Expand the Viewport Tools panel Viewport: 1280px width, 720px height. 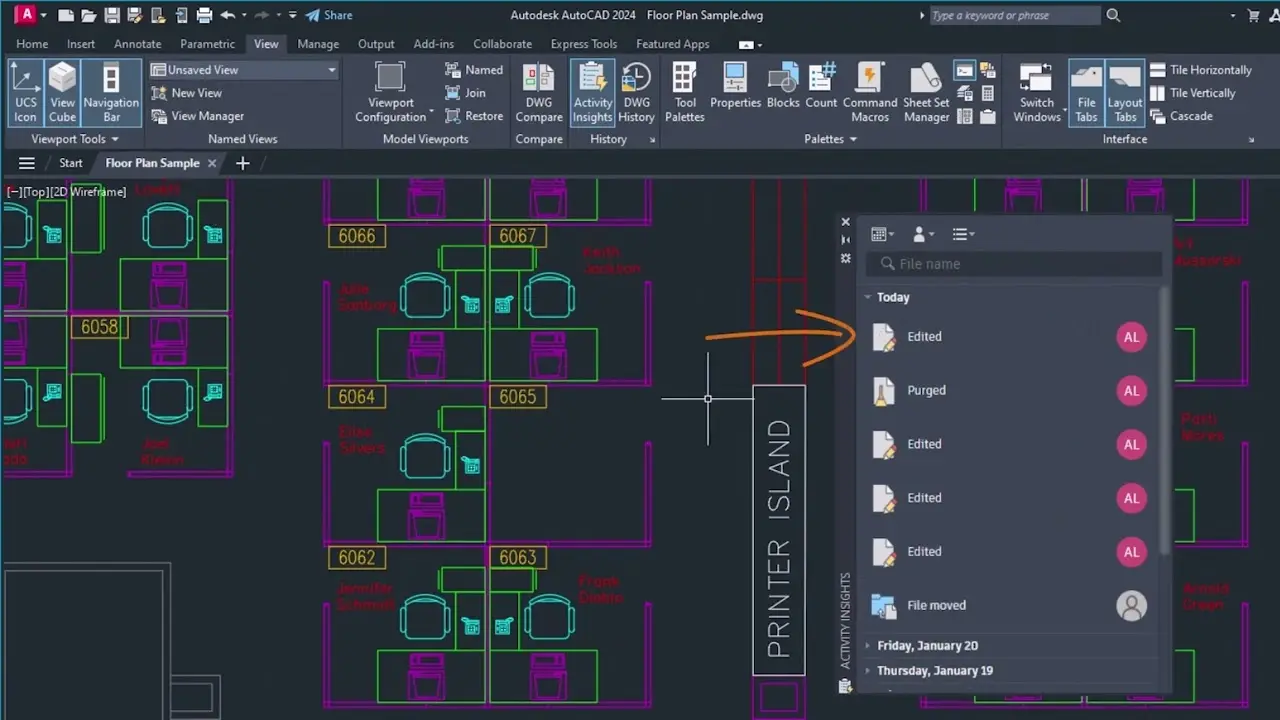pyautogui.click(x=75, y=139)
